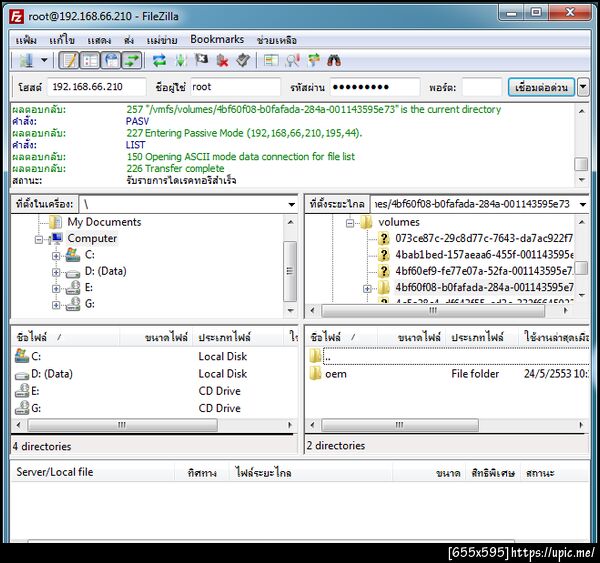Refresh the file and folder lists
Viewport: 600px width, 563px height.
tap(159, 60)
